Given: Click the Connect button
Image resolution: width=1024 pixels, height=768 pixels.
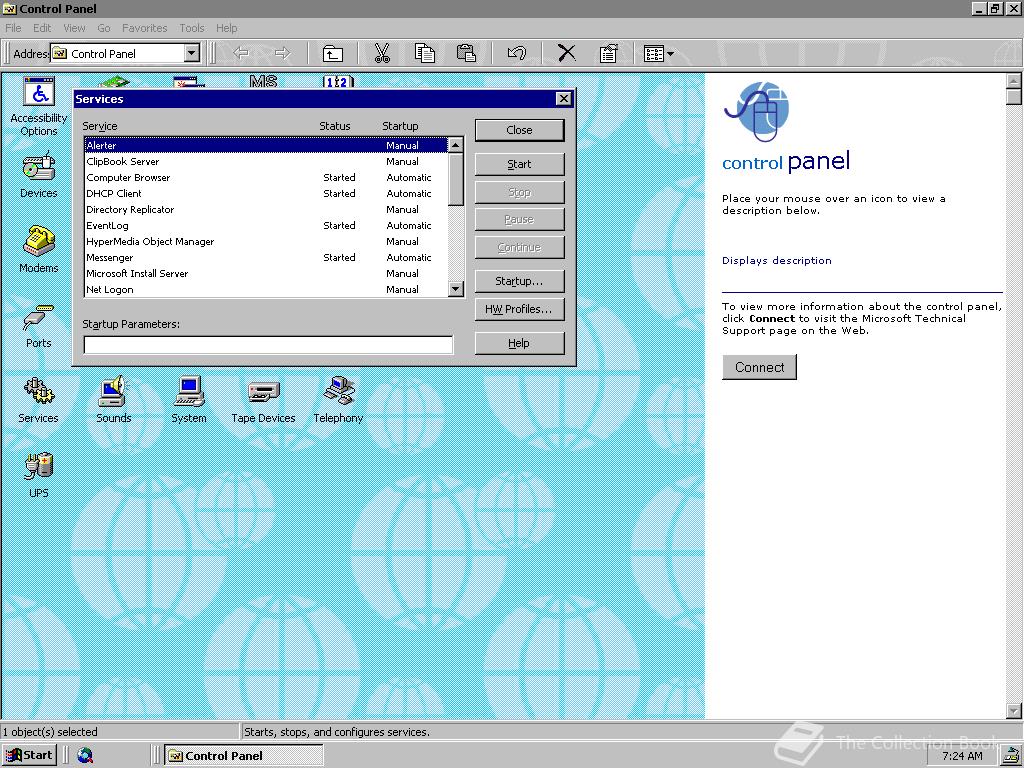Looking at the screenshot, I should (760, 367).
